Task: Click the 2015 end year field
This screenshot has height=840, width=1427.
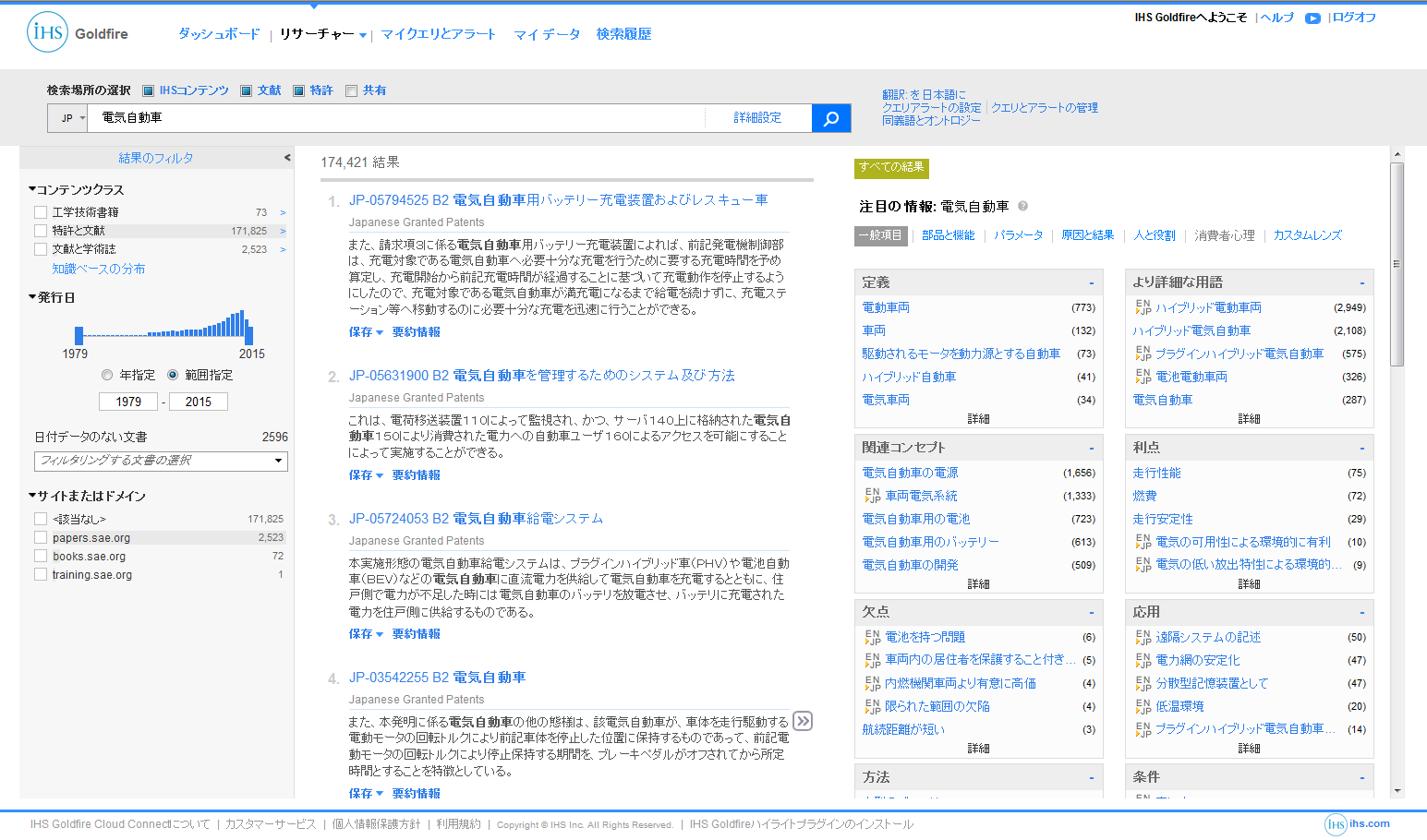Action: [199, 402]
